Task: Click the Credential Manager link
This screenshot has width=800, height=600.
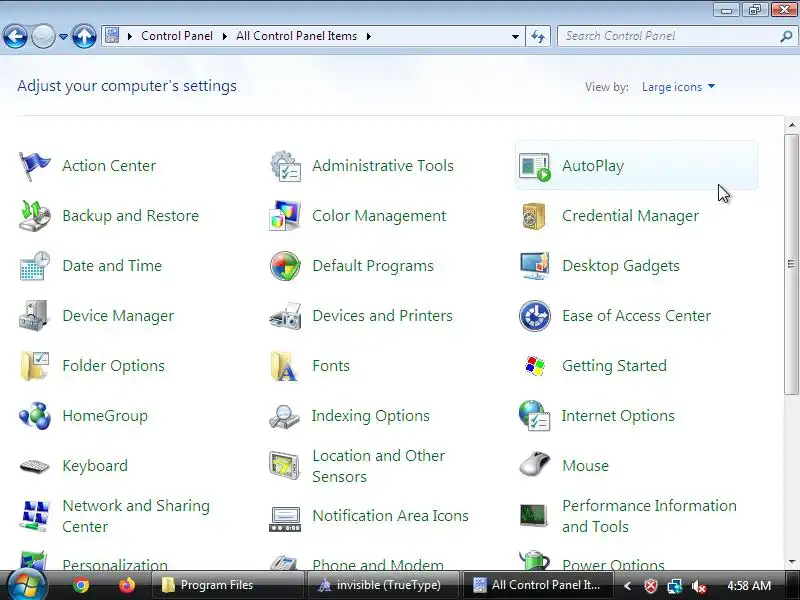Action: [630, 216]
